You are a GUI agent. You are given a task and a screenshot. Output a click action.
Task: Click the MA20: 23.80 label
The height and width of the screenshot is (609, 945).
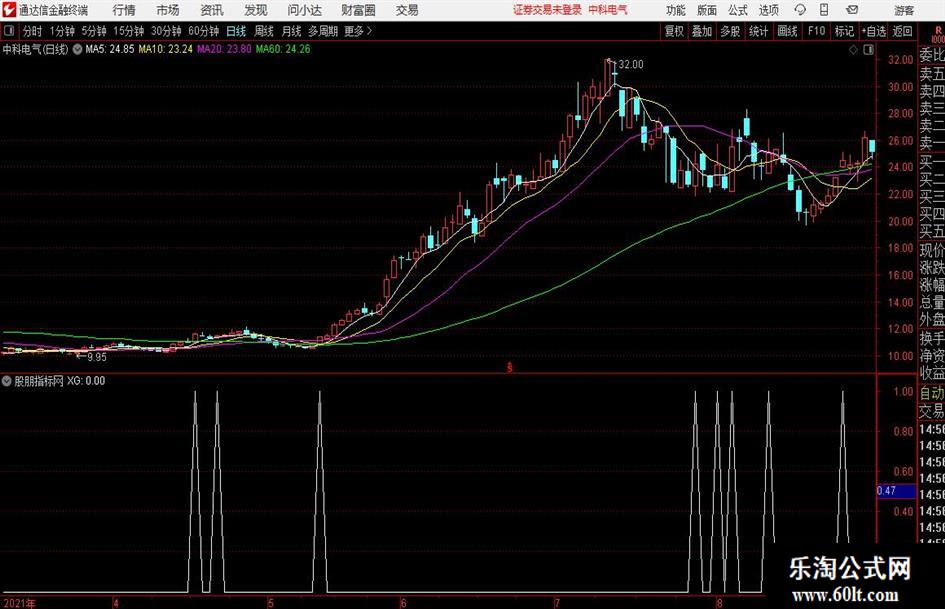point(224,49)
